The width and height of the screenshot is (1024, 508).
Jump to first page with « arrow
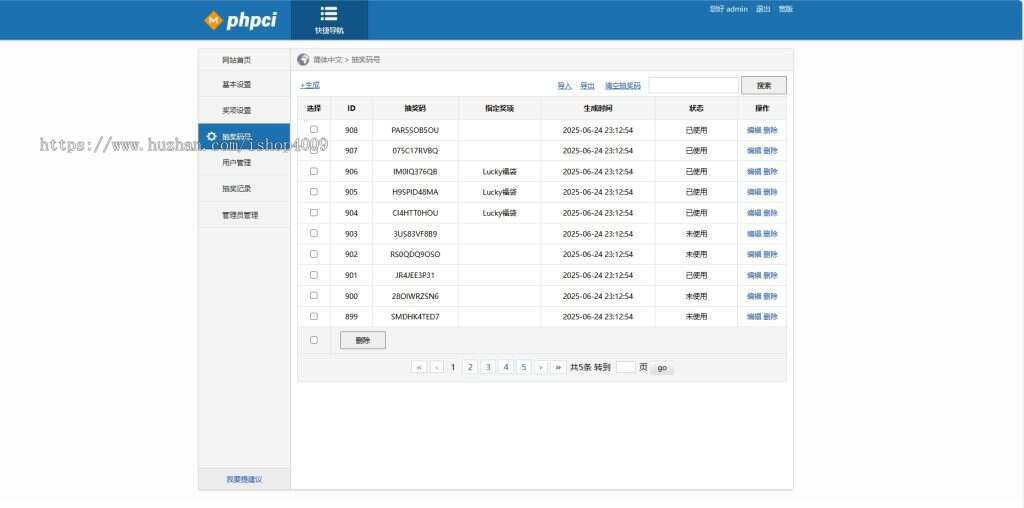click(x=419, y=368)
